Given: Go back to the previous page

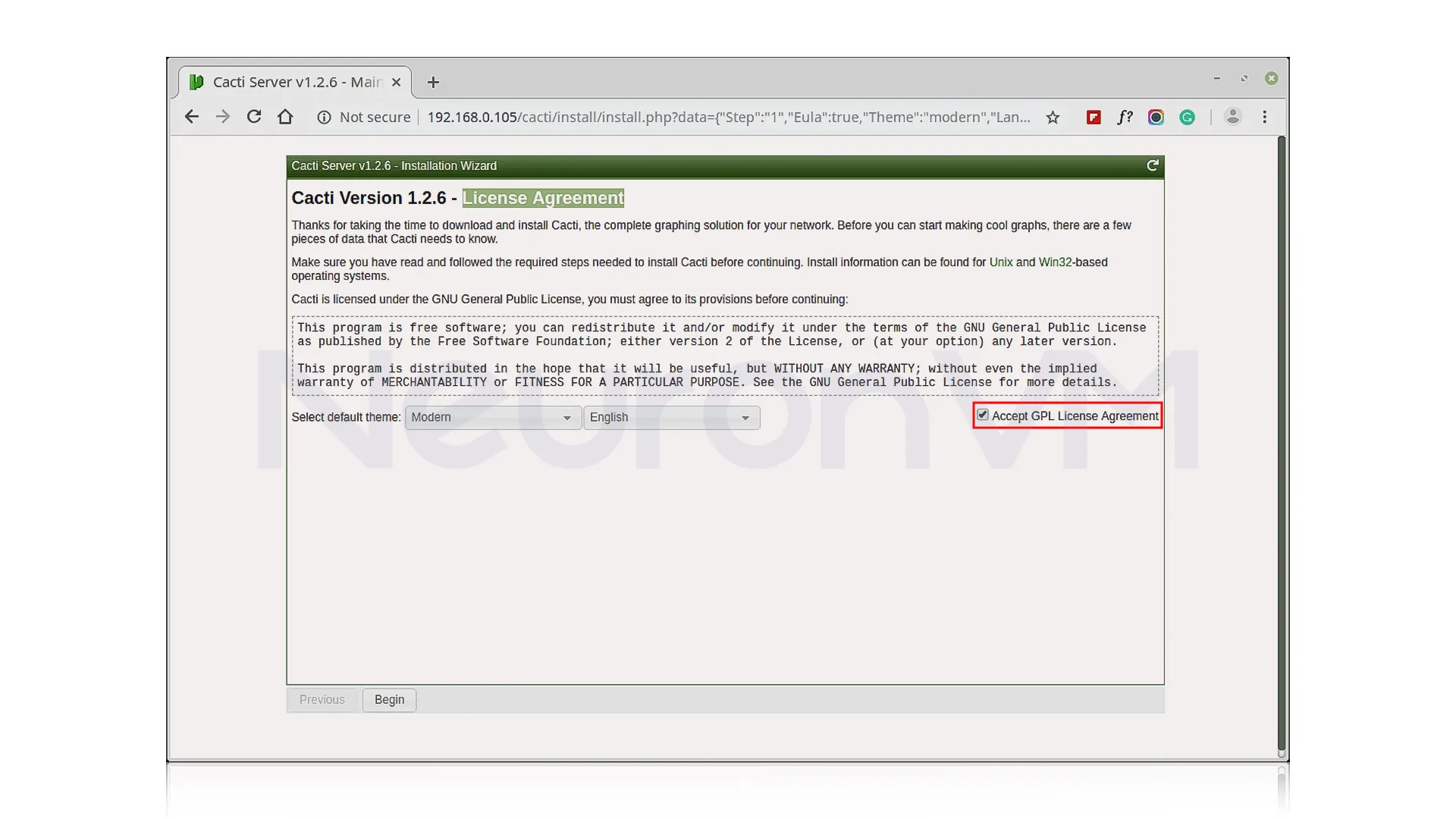Looking at the screenshot, I should [x=192, y=117].
